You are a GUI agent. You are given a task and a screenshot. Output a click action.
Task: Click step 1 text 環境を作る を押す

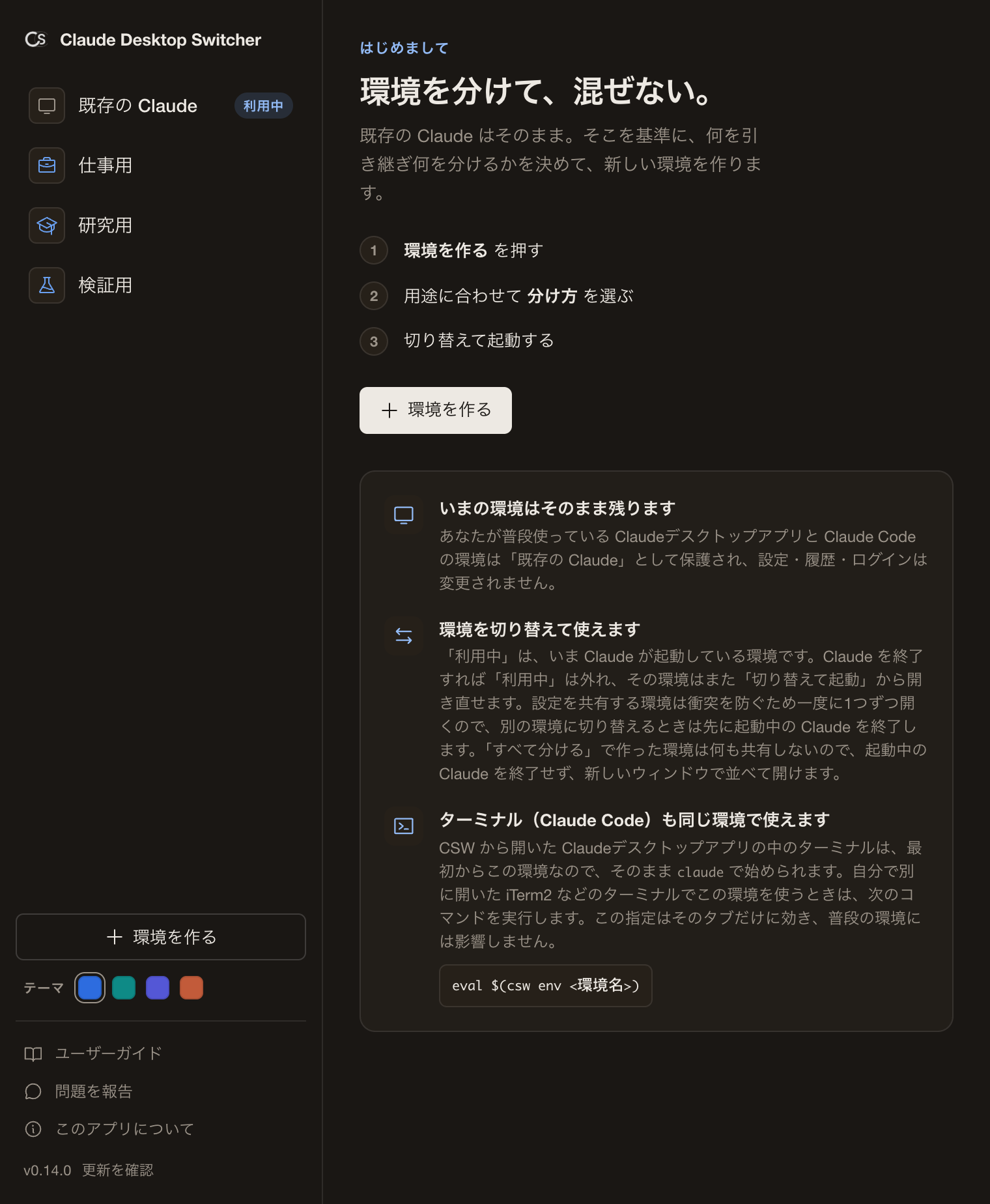click(474, 250)
